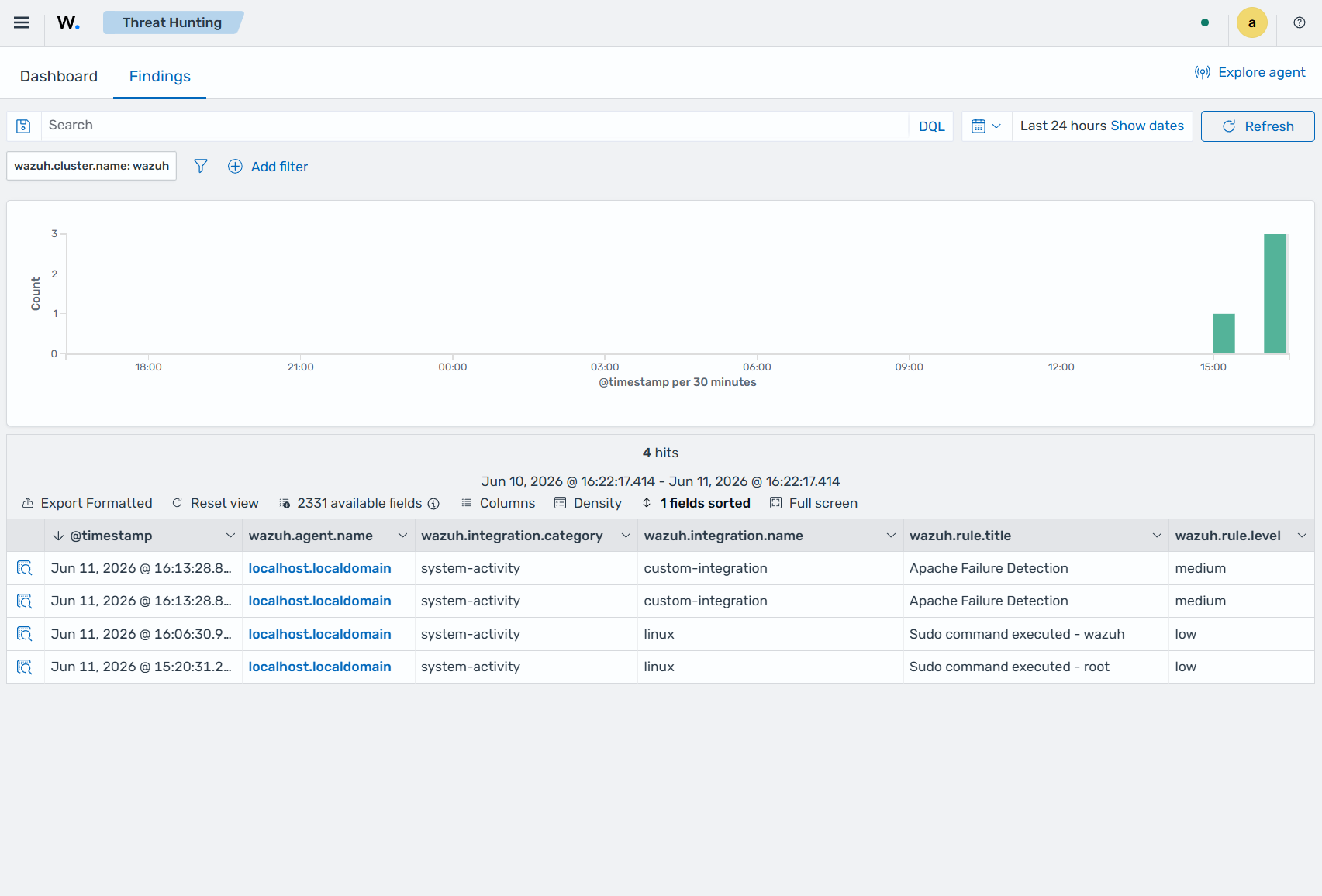Click Export Formatted
Image resolution: width=1322 pixels, height=896 pixels.
87,503
